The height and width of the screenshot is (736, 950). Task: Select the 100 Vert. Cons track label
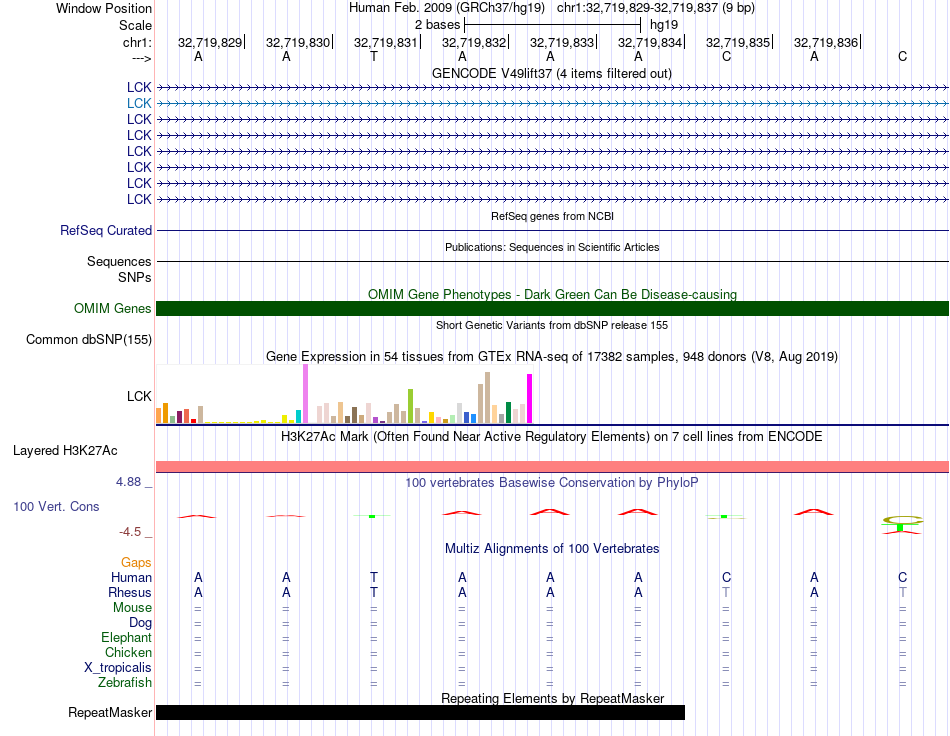[56, 506]
